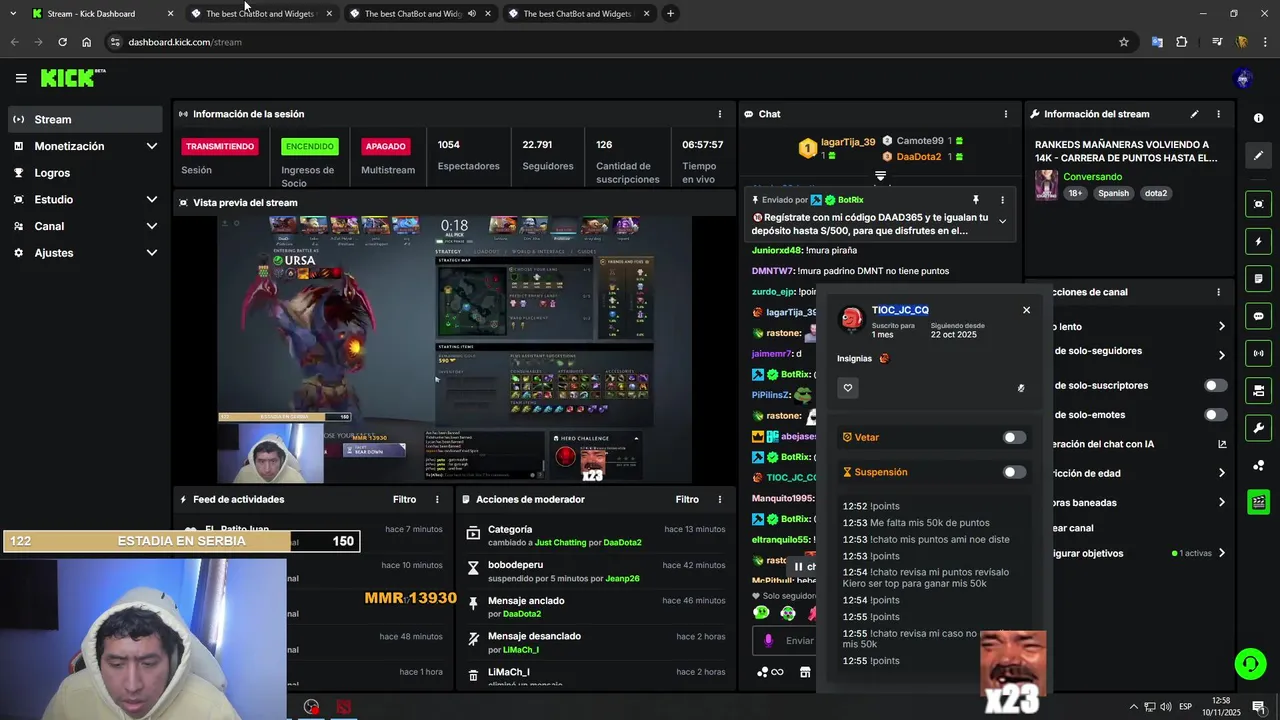Image resolution: width=1280 pixels, height=720 pixels.
Task: Open the hamburger menu next to Kick logo
Action: pyautogui.click(x=21, y=78)
